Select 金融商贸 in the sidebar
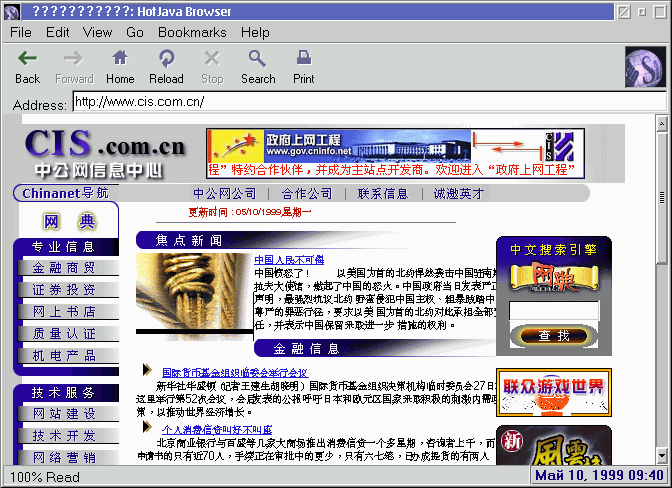Screen dimensions: 672x488 click(x=68, y=268)
